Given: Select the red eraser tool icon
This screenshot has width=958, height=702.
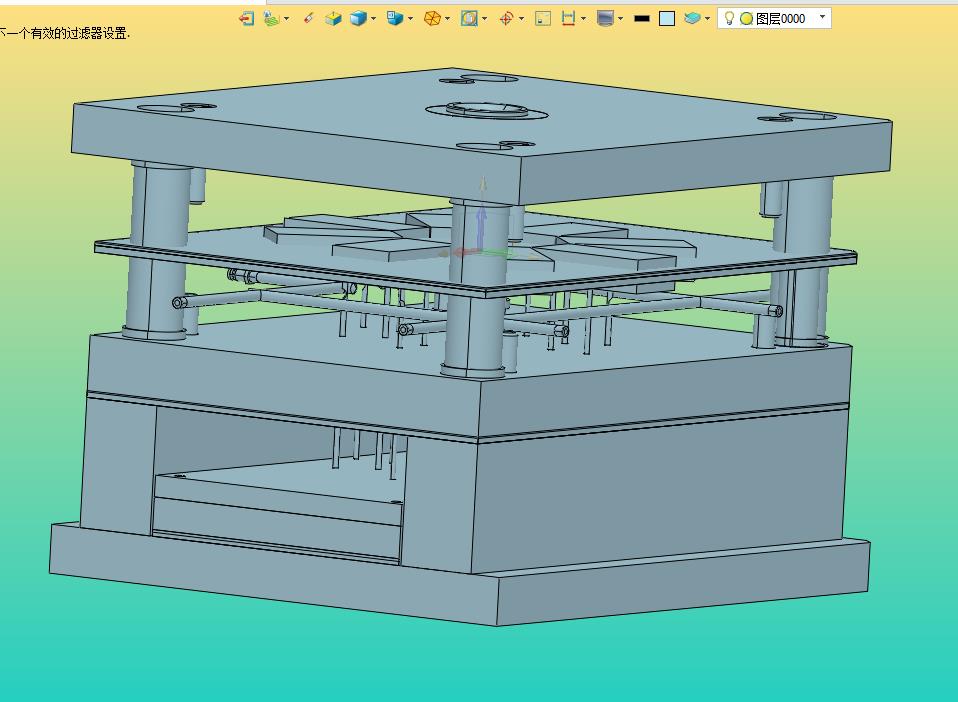Looking at the screenshot, I should (308, 18).
